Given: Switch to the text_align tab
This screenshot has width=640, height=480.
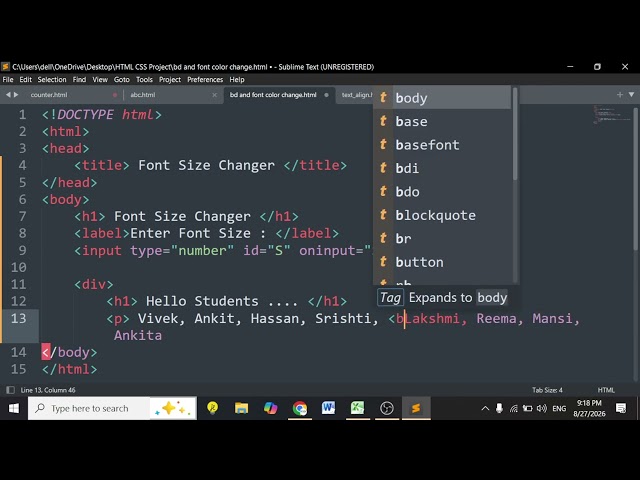Looking at the screenshot, I should [357, 95].
